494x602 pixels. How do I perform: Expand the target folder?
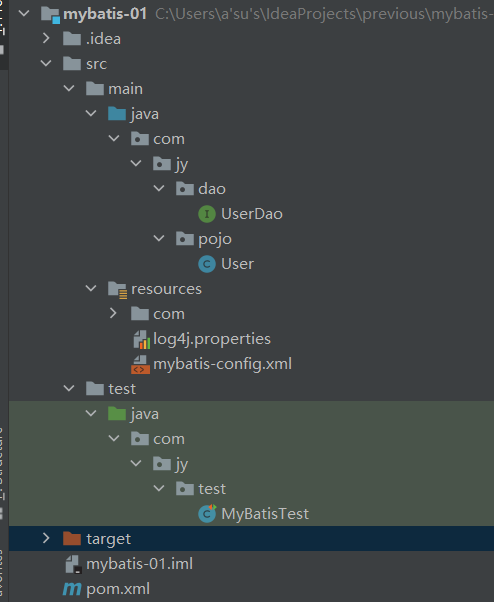tap(46, 538)
